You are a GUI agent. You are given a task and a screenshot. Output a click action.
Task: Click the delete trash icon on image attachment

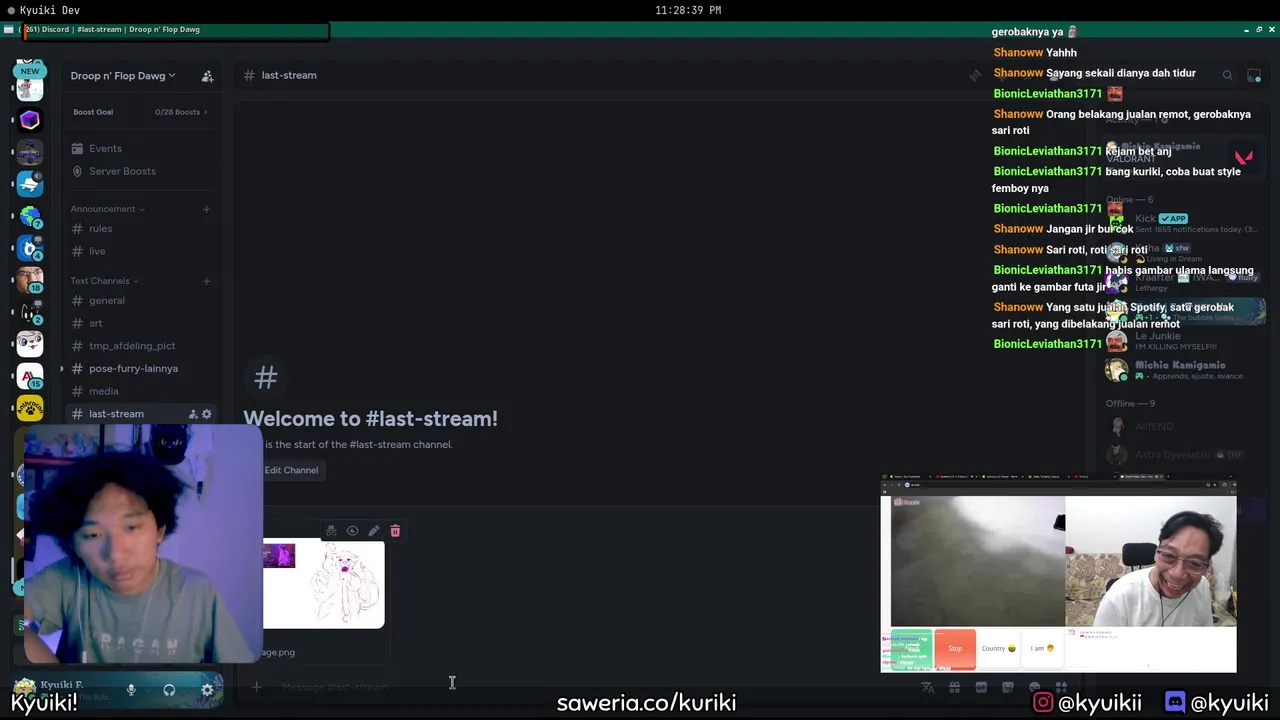(395, 531)
